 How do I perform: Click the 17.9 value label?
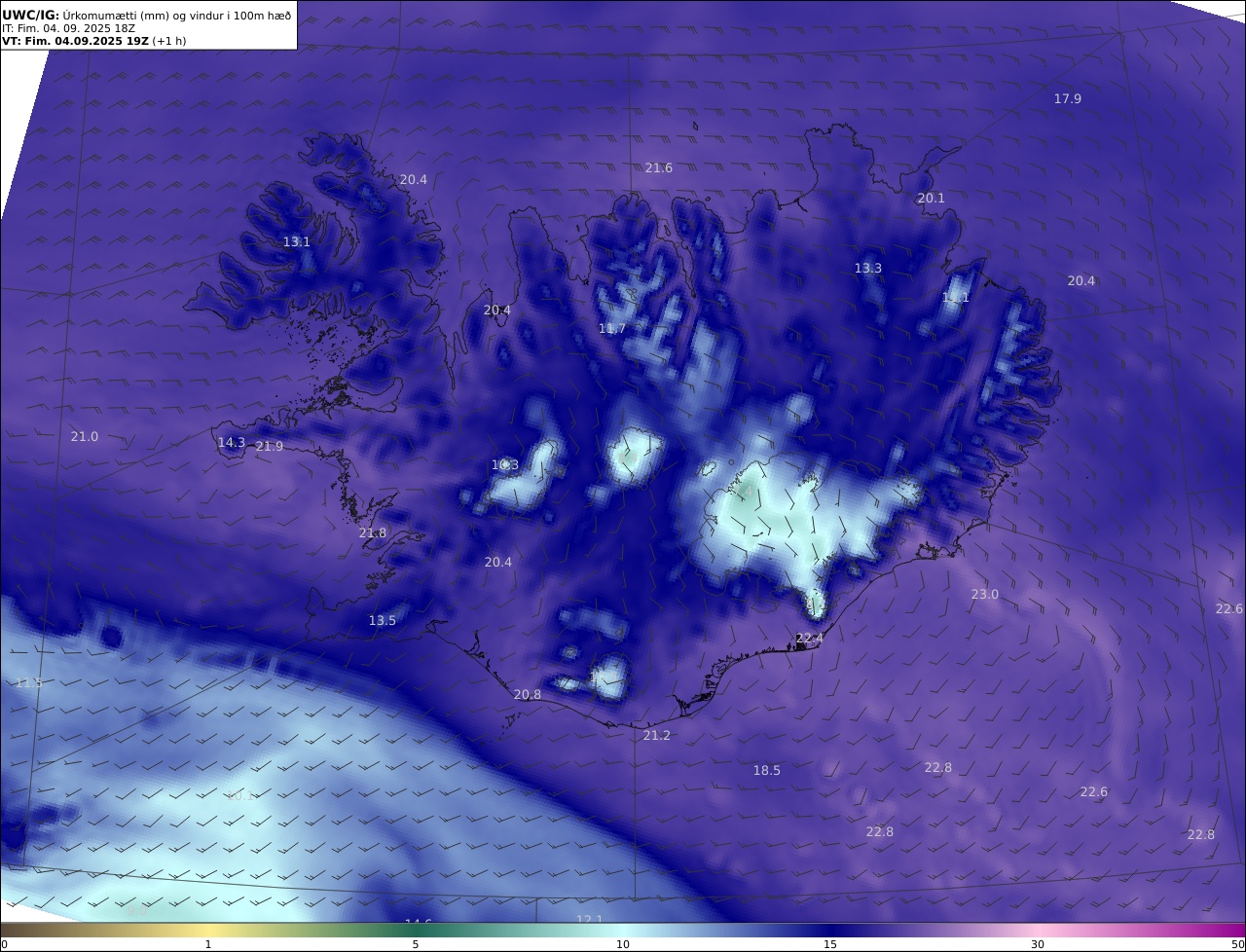point(1068,98)
